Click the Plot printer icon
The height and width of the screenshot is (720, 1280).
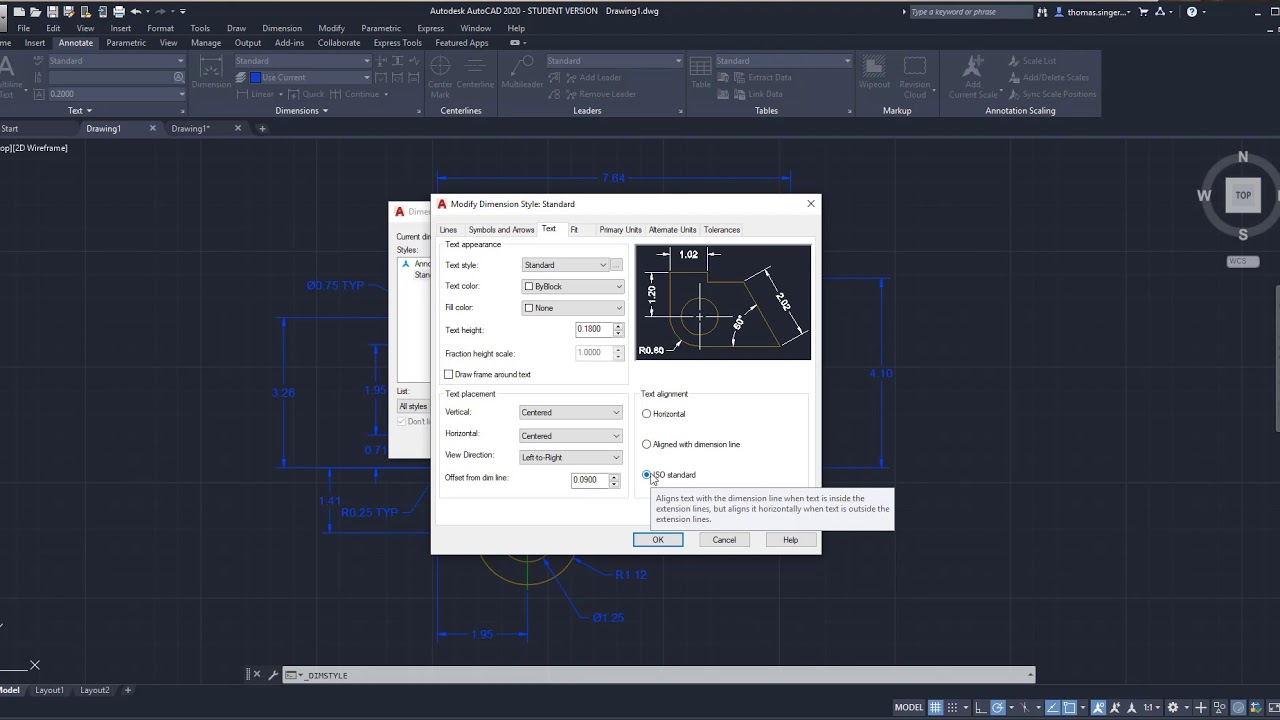click(x=119, y=11)
